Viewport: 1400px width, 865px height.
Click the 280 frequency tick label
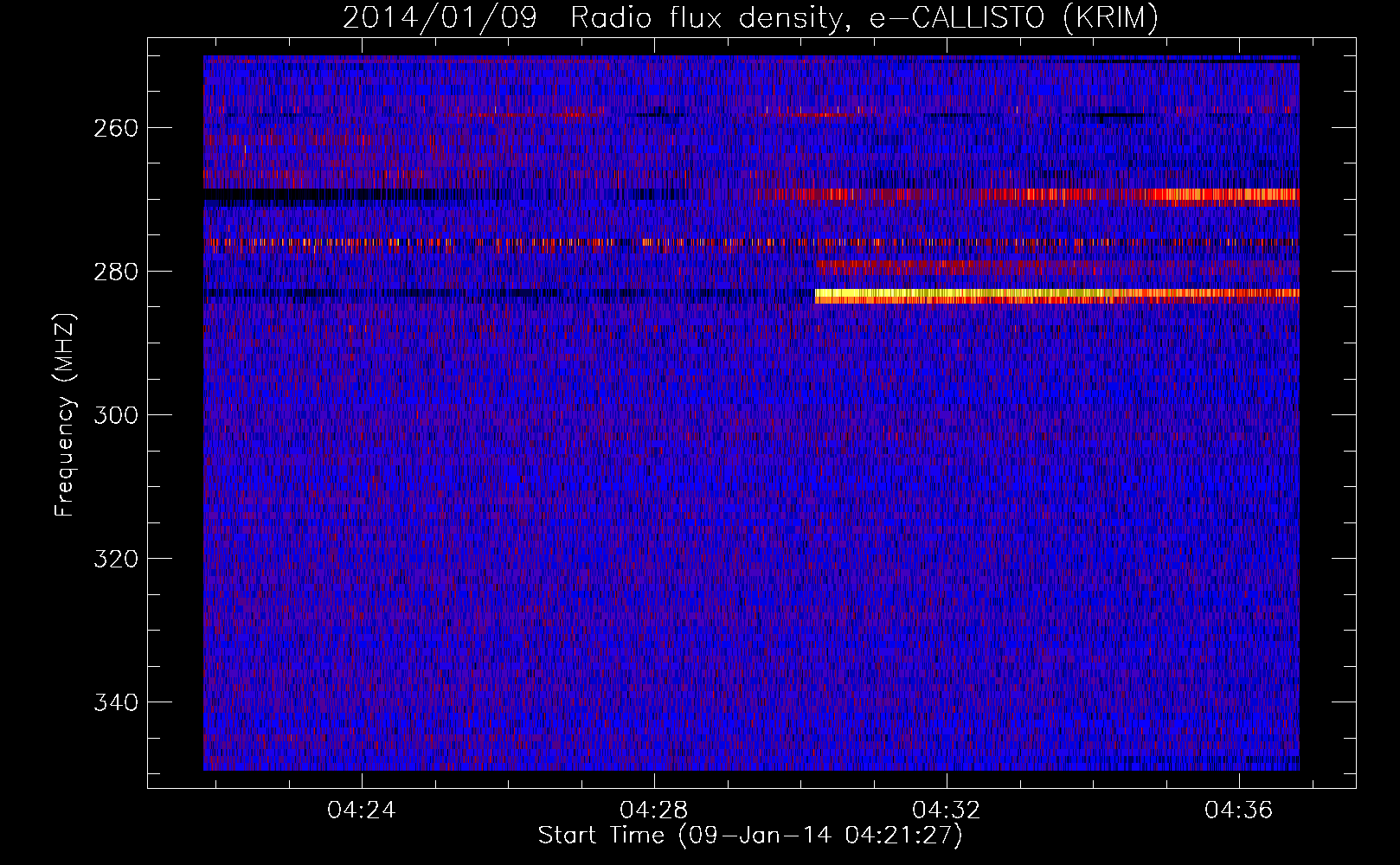[115, 272]
